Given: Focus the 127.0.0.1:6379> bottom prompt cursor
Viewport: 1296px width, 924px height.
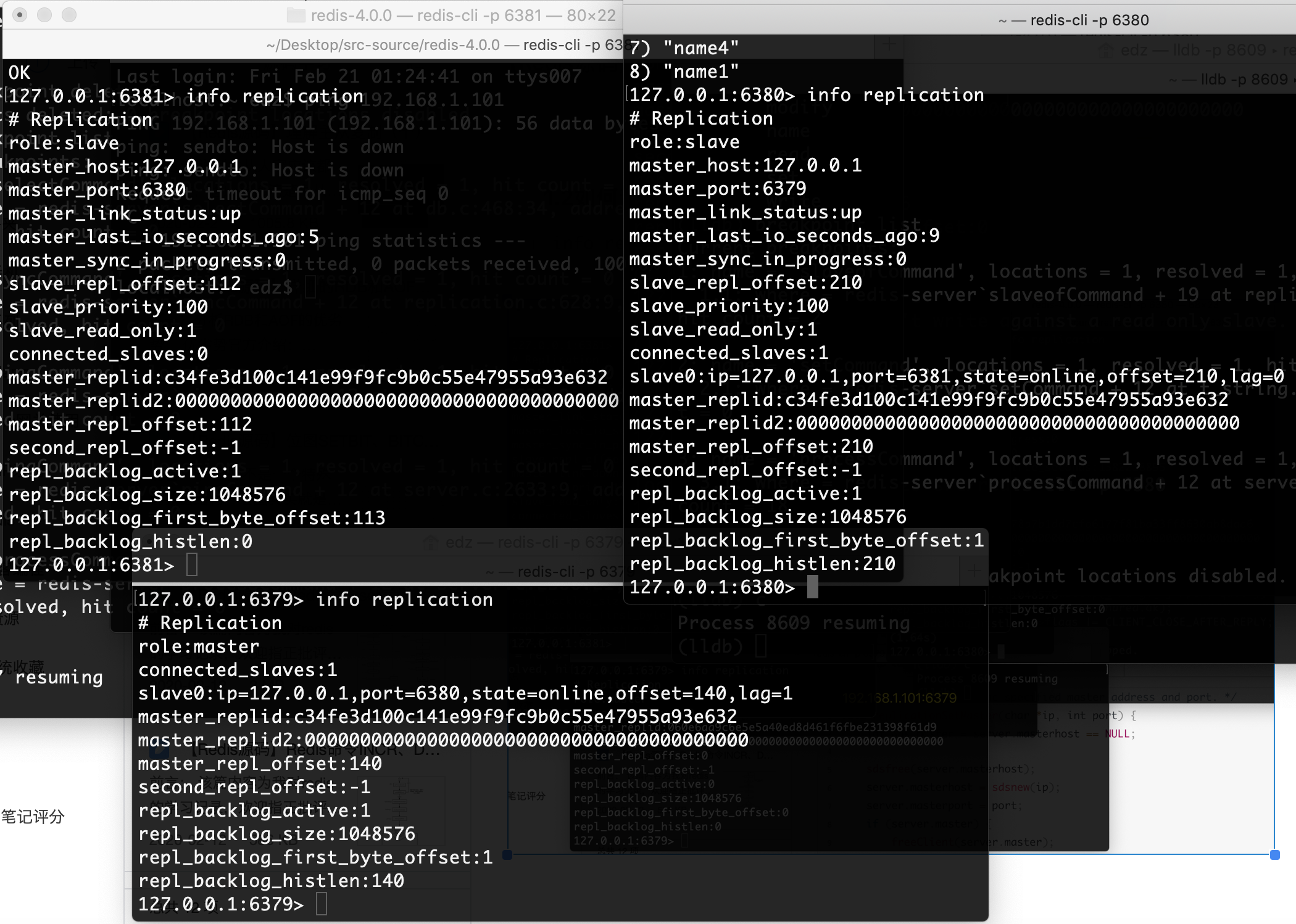Looking at the screenshot, I should (x=322, y=904).
